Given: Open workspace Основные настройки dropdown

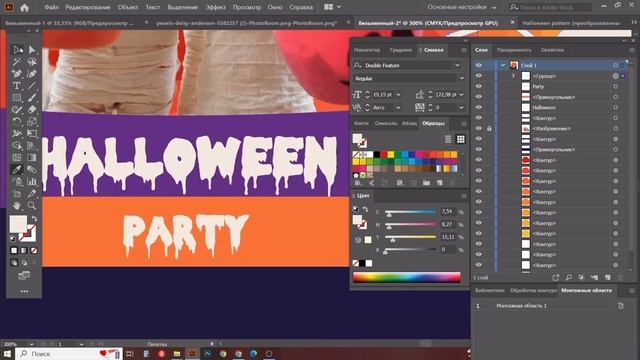Looking at the screenshot, I should coord(462,7).
